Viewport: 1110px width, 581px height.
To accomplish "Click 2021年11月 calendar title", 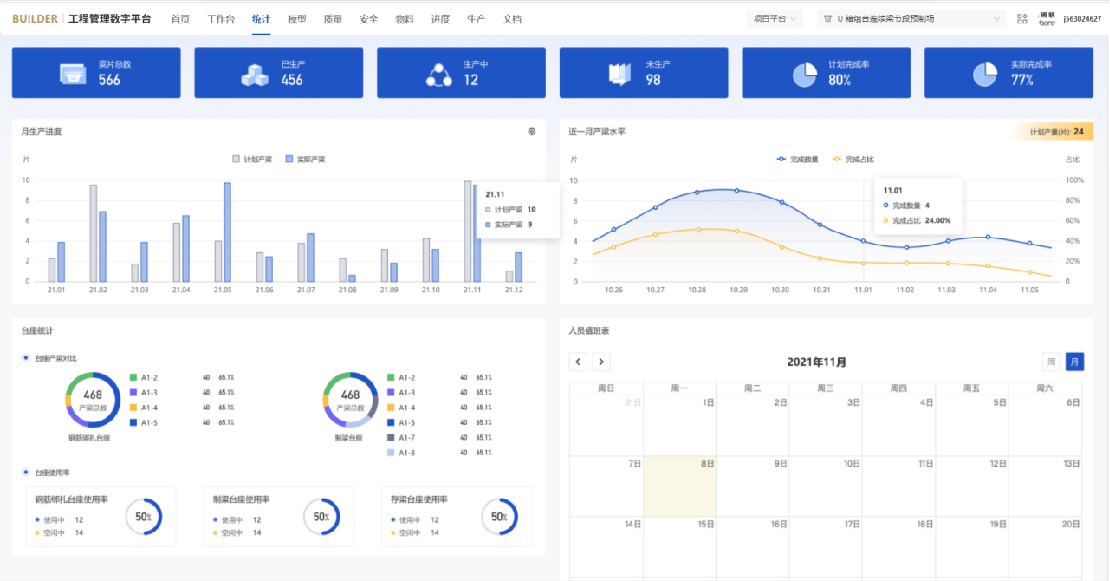I will (x=817, y=362).
